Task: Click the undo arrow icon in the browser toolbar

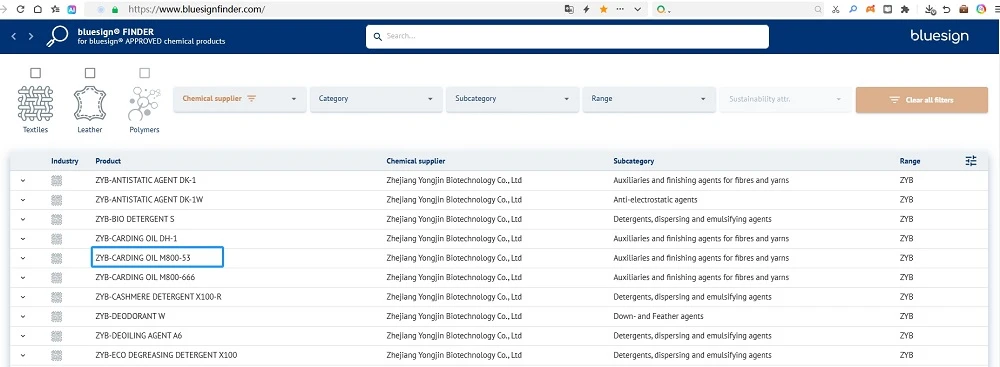Action: pos(947,10)
